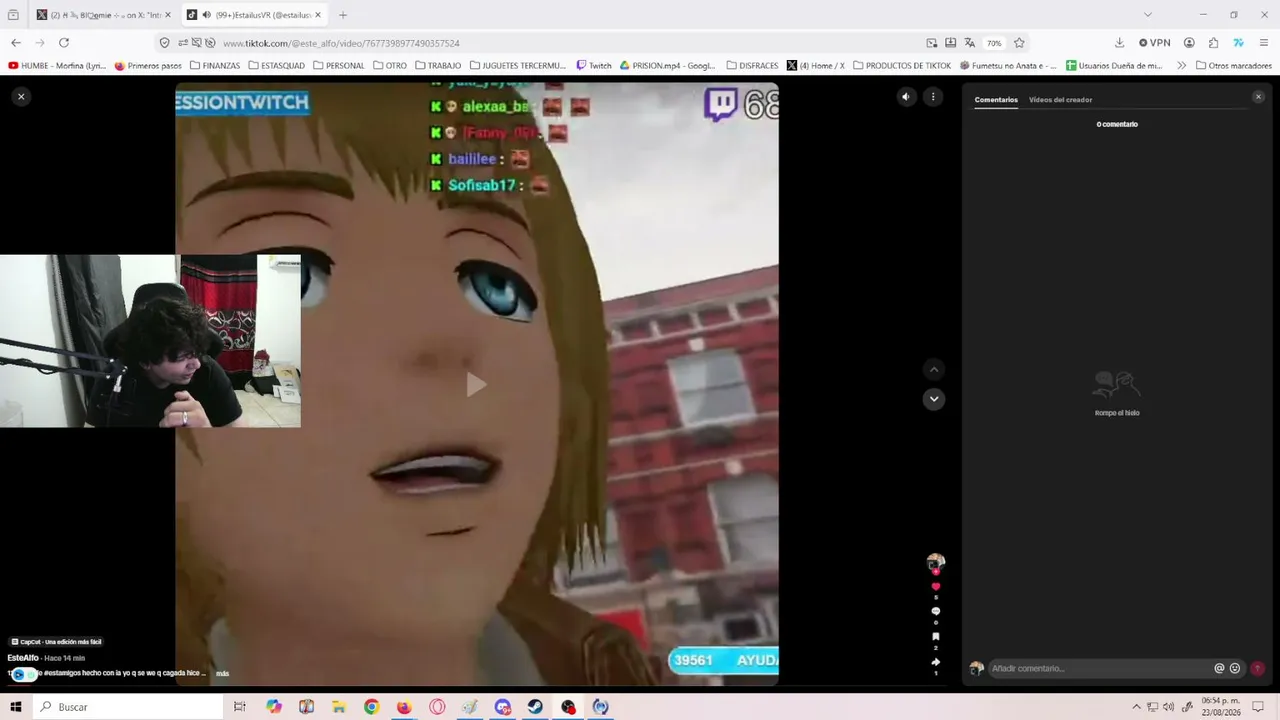Reload the current page
The width and height of the screenshot is (1280, 720).
pos(64,43)
